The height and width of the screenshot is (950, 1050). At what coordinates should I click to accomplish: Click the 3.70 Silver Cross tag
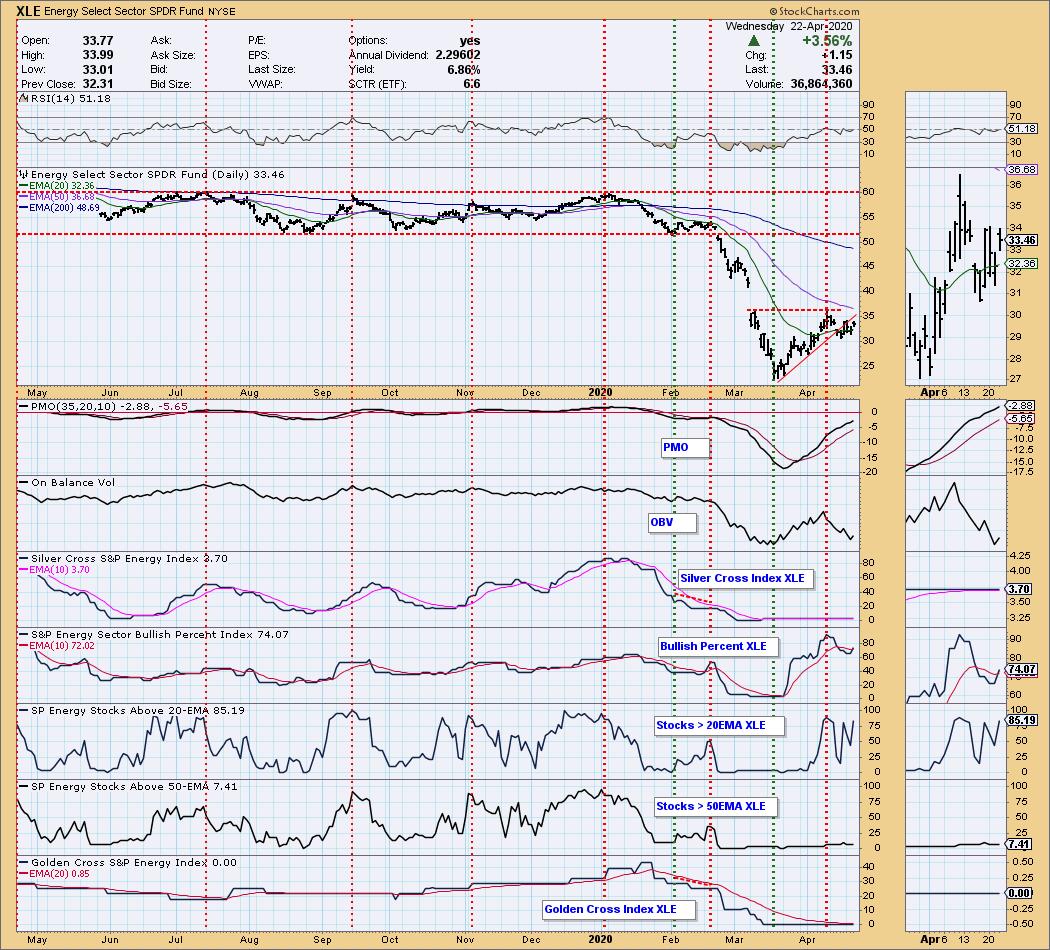pyautogui.click(x=1019, y=589)
